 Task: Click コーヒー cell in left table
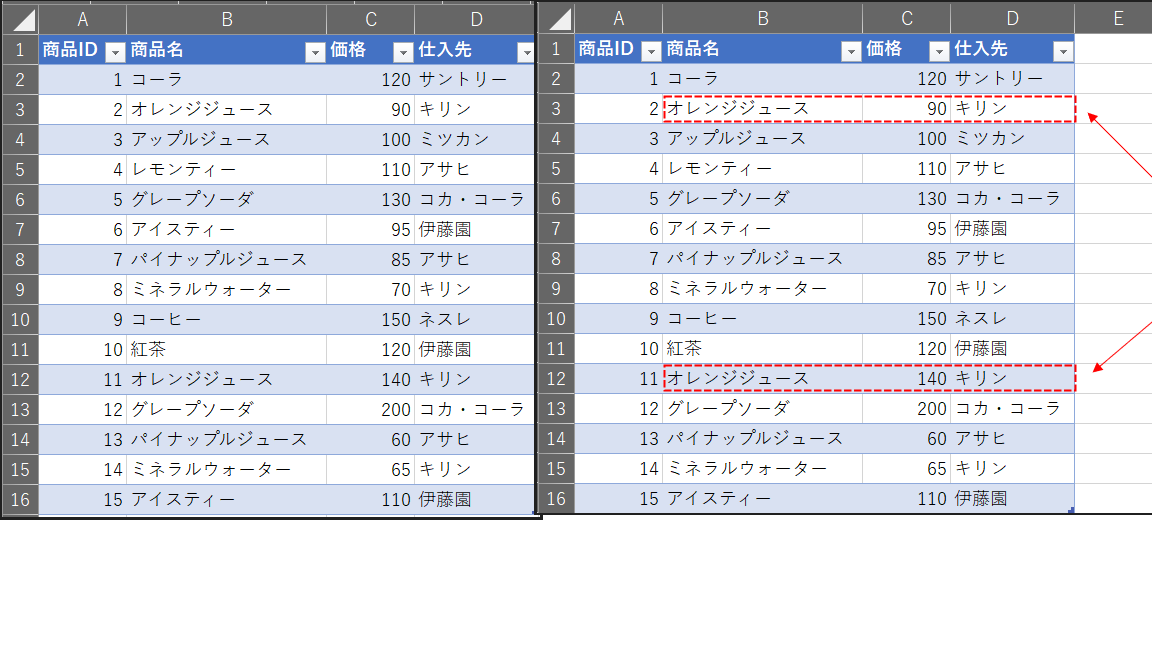coord(226,320)
